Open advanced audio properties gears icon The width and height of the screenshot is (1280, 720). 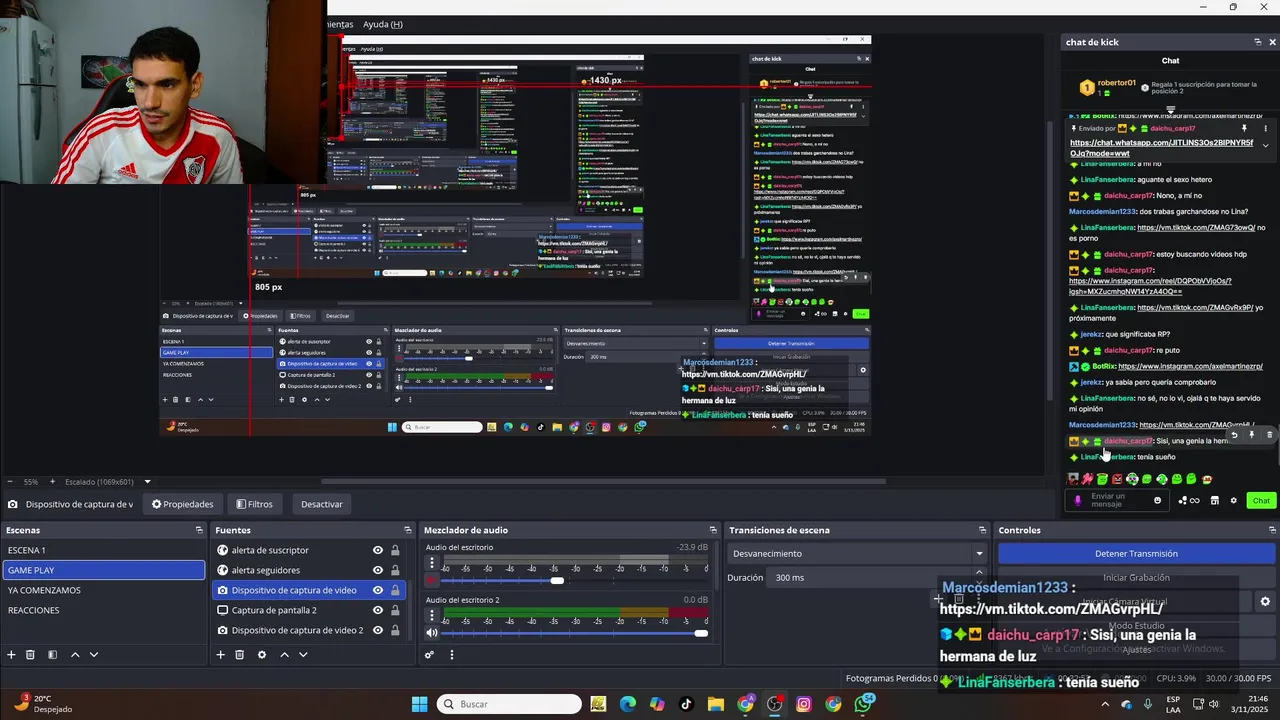click(429, 655)
